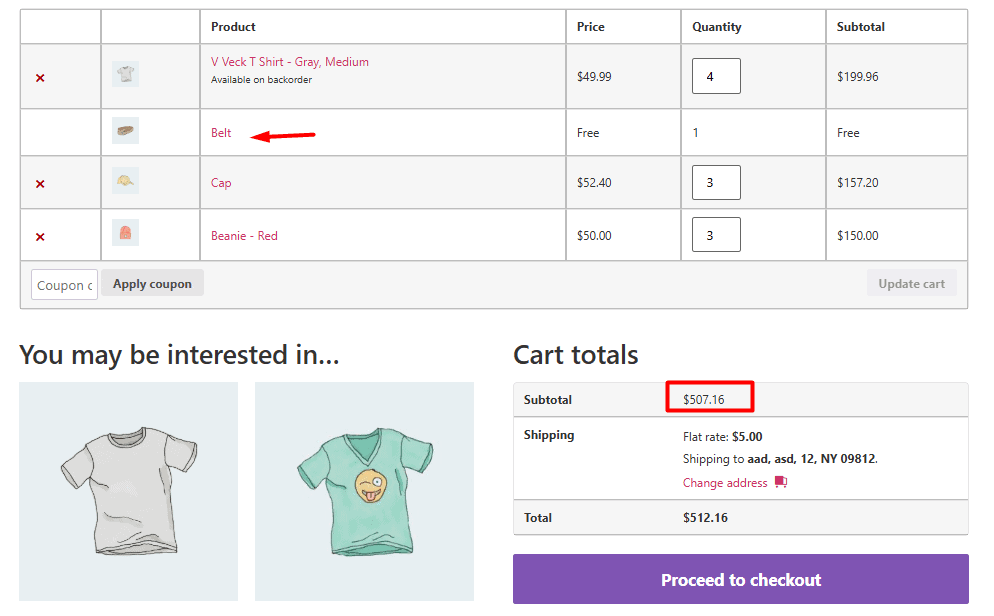Click the Cap product thumbnail
The height and width of the screenshot is (616, 994).
125,182
